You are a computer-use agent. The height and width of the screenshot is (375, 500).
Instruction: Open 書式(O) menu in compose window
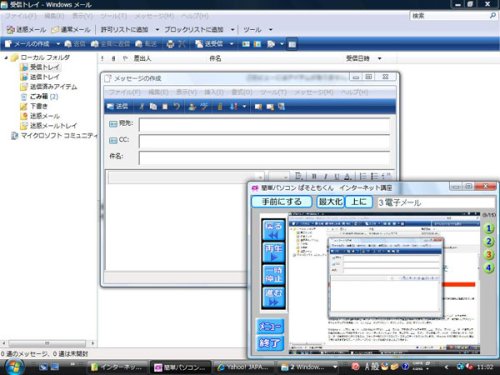[242, 92]
